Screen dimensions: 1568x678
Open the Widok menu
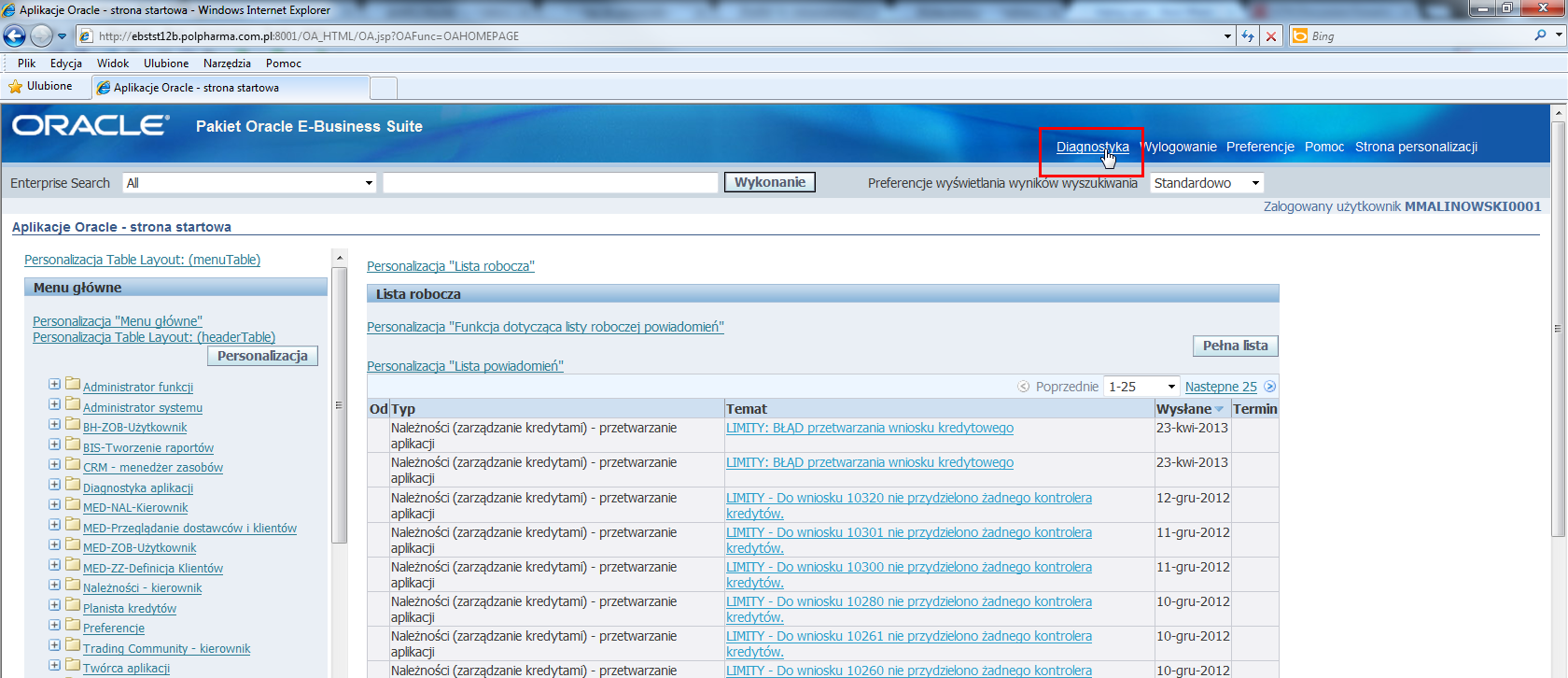(113, 64)
